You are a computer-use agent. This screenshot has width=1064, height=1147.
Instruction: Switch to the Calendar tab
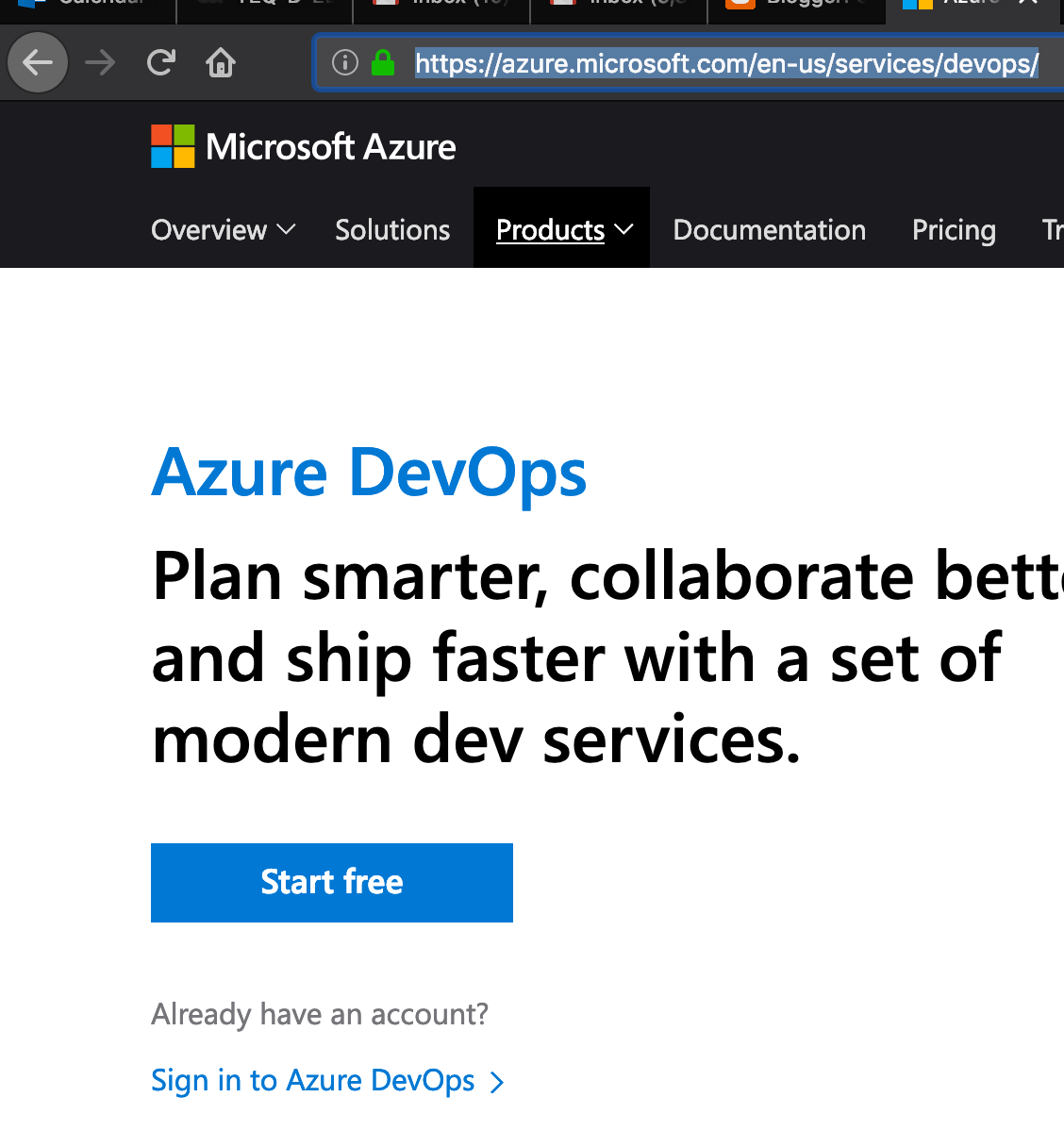(x=88, y=5)
